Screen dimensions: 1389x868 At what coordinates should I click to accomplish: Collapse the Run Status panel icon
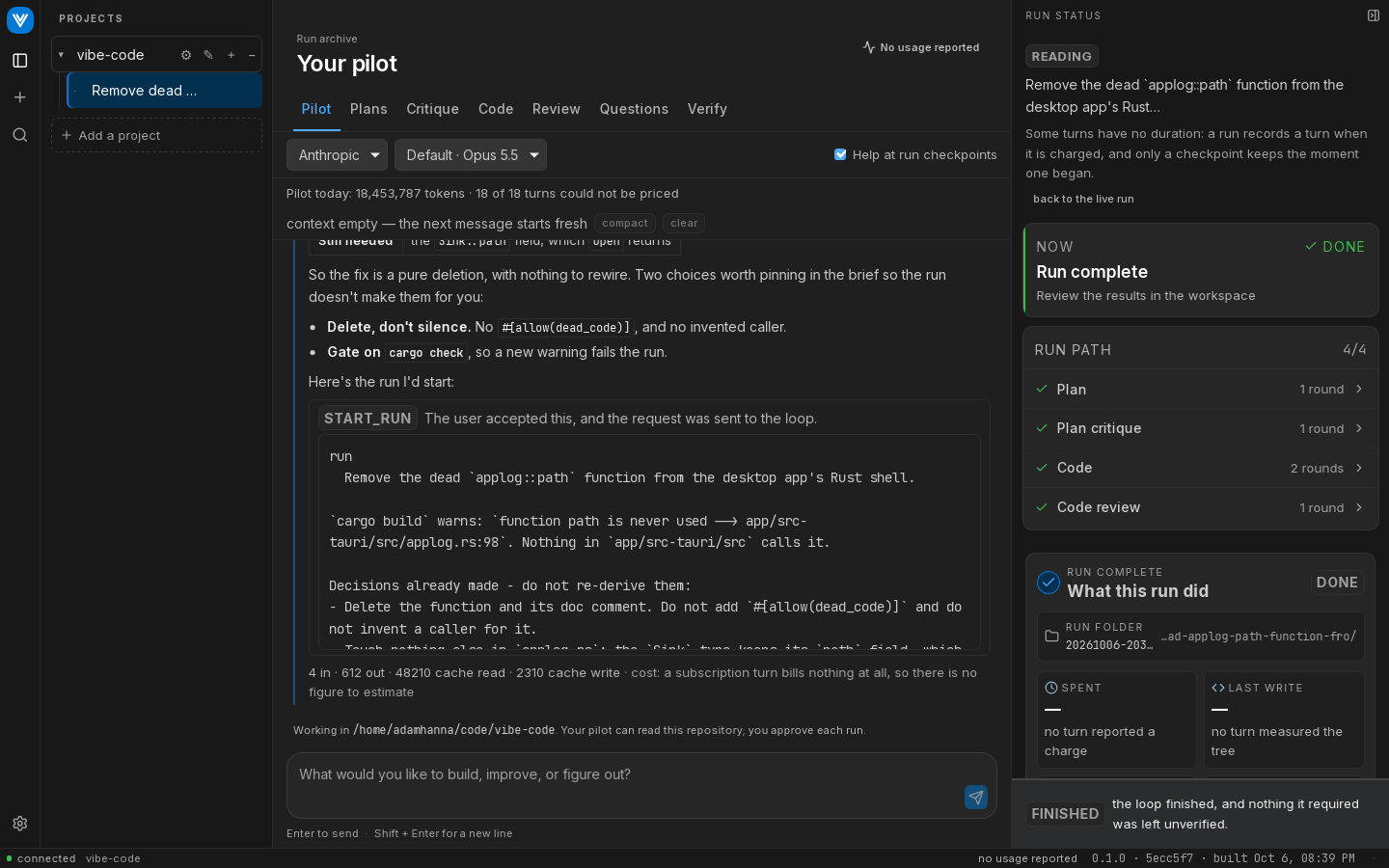click(1374, 15)
